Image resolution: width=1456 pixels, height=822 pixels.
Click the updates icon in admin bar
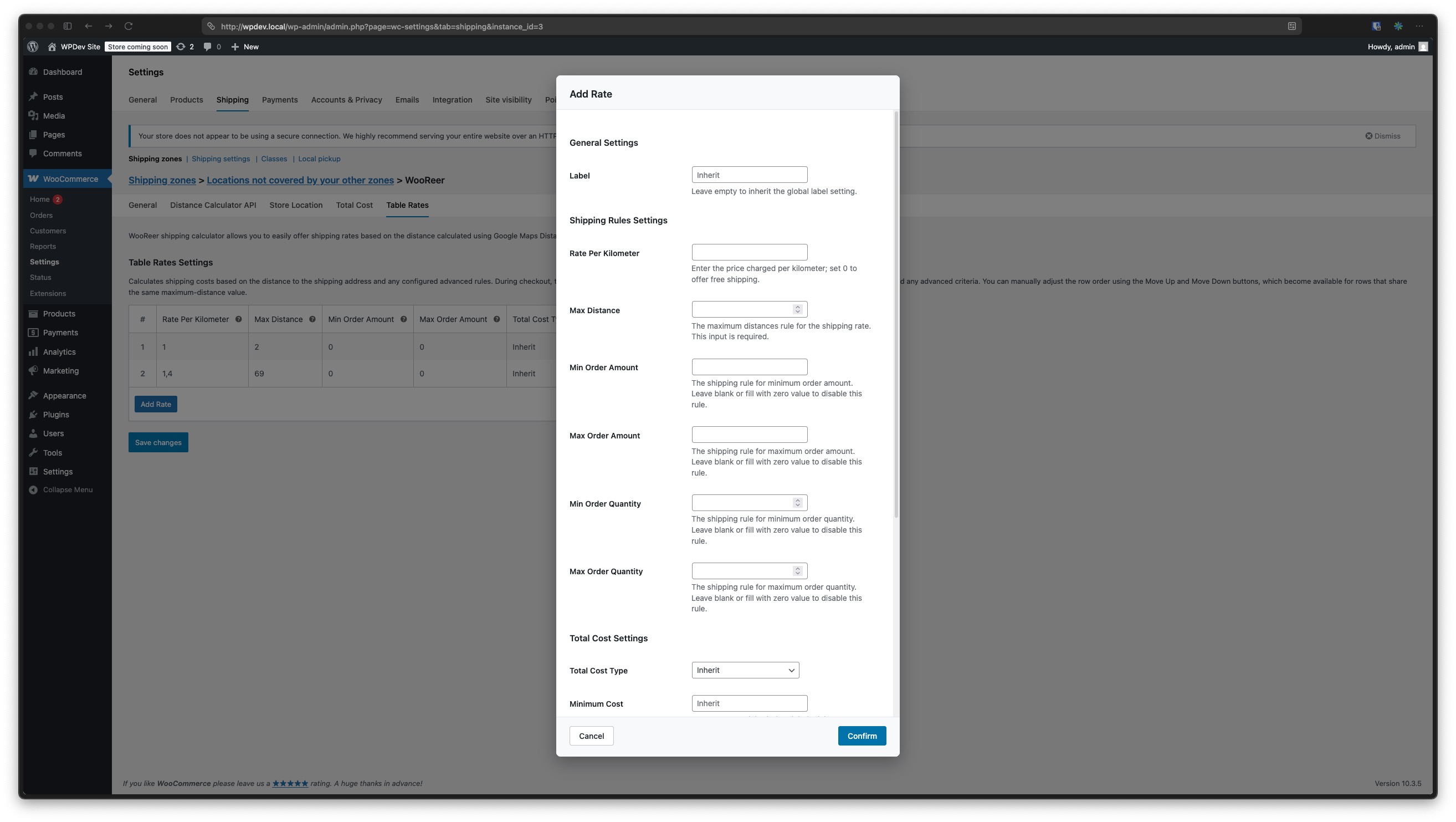(181, 47)
